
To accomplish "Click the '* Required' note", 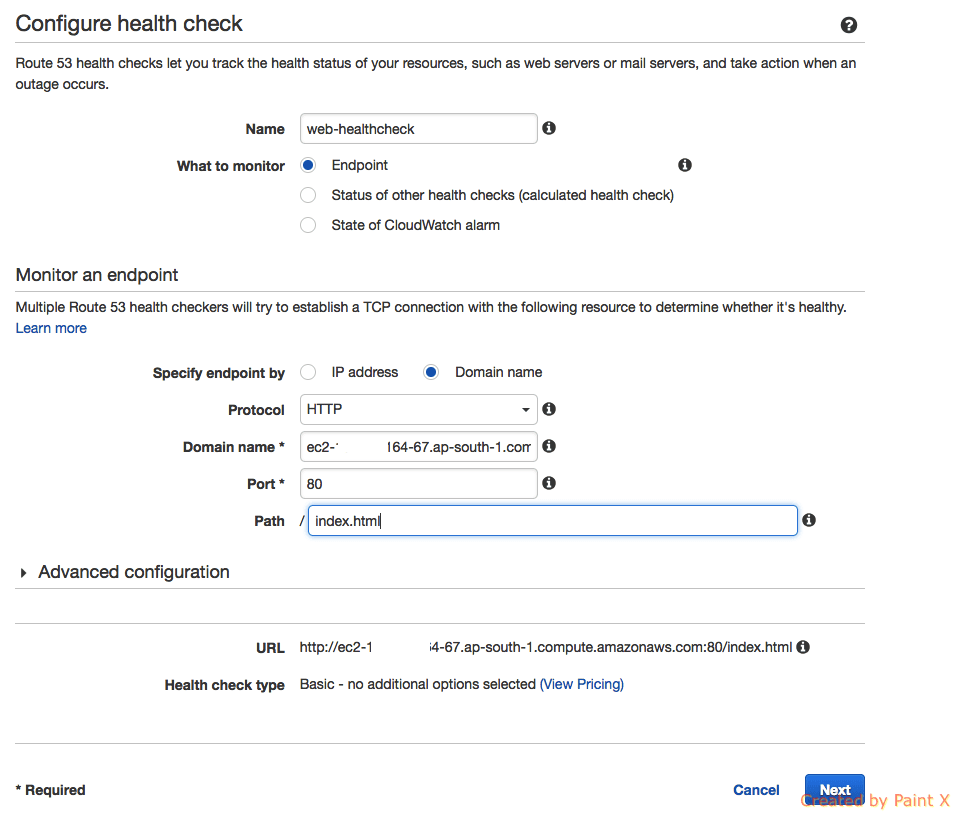I will point(51,790).
